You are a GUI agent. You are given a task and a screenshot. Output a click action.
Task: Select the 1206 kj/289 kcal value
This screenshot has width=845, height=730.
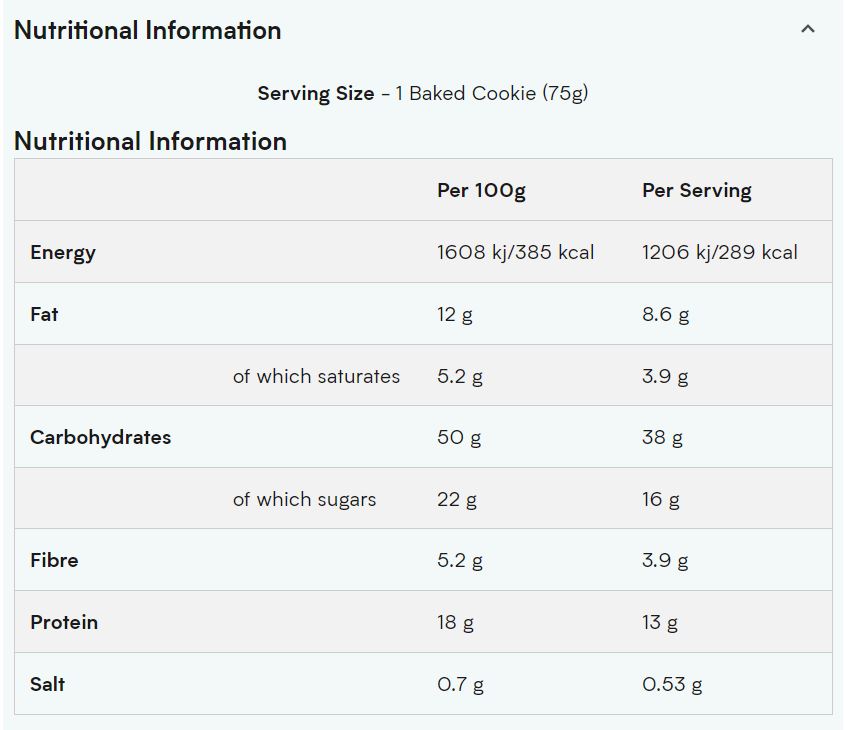[719, 252]
